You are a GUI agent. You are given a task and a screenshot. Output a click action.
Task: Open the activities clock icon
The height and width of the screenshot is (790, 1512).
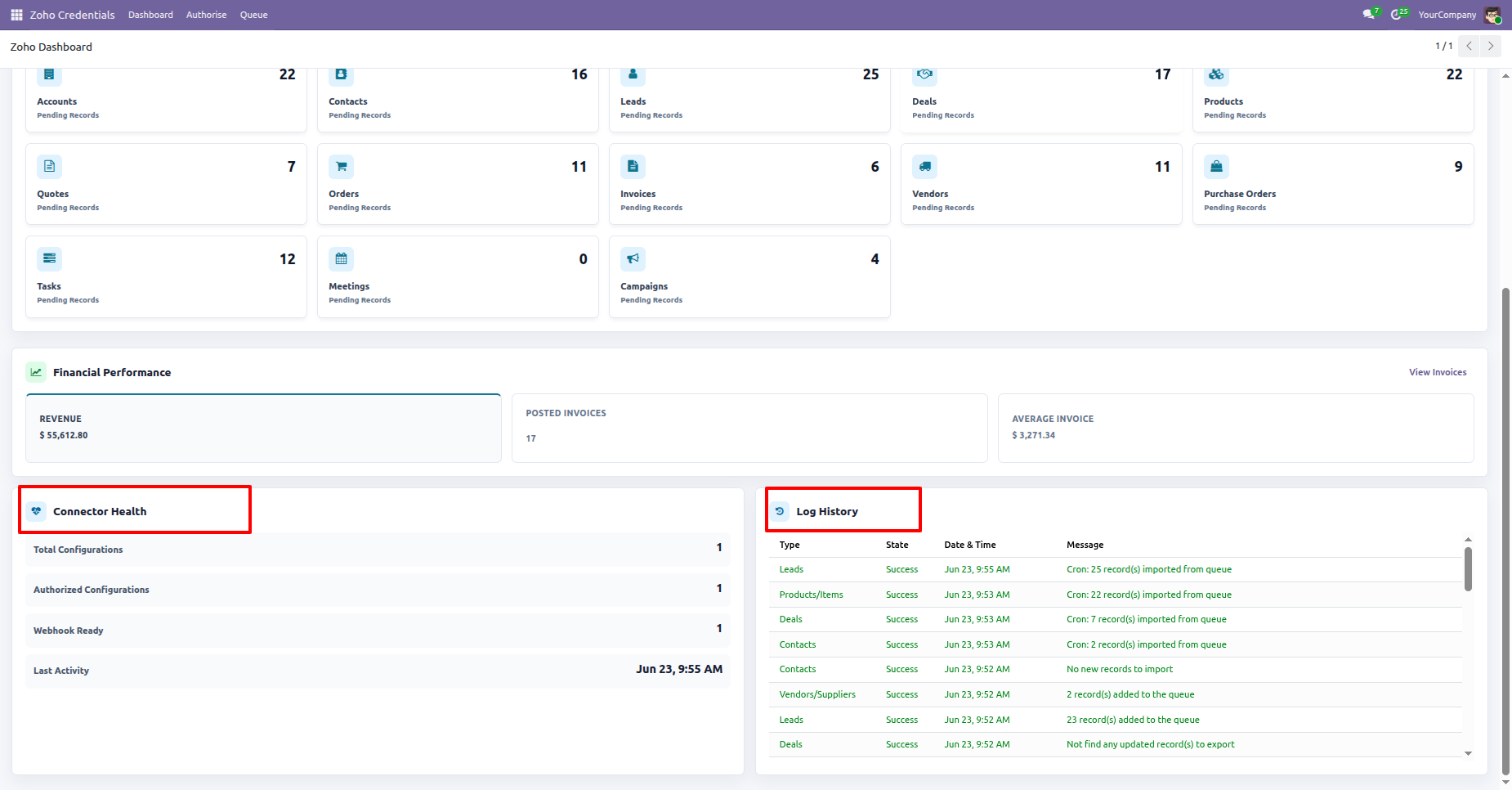coord(1399,14)
